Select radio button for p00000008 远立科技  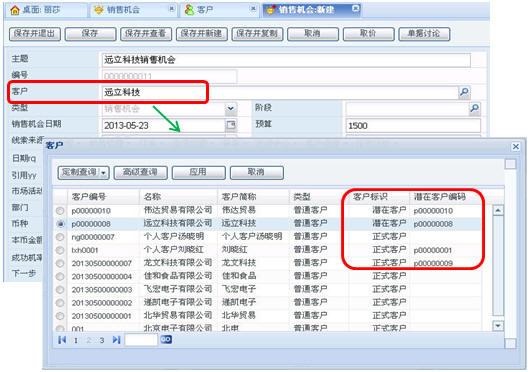60,224
